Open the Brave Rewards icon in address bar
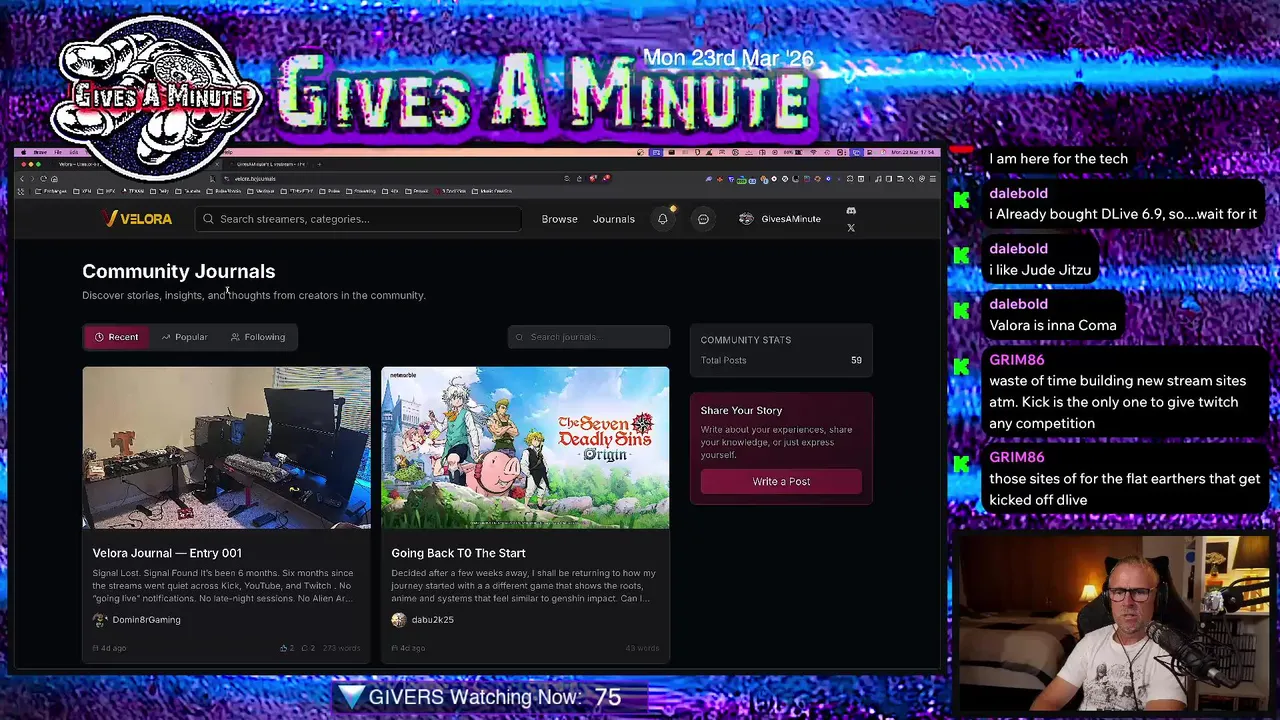1280x720 pixels. point(606,178)
